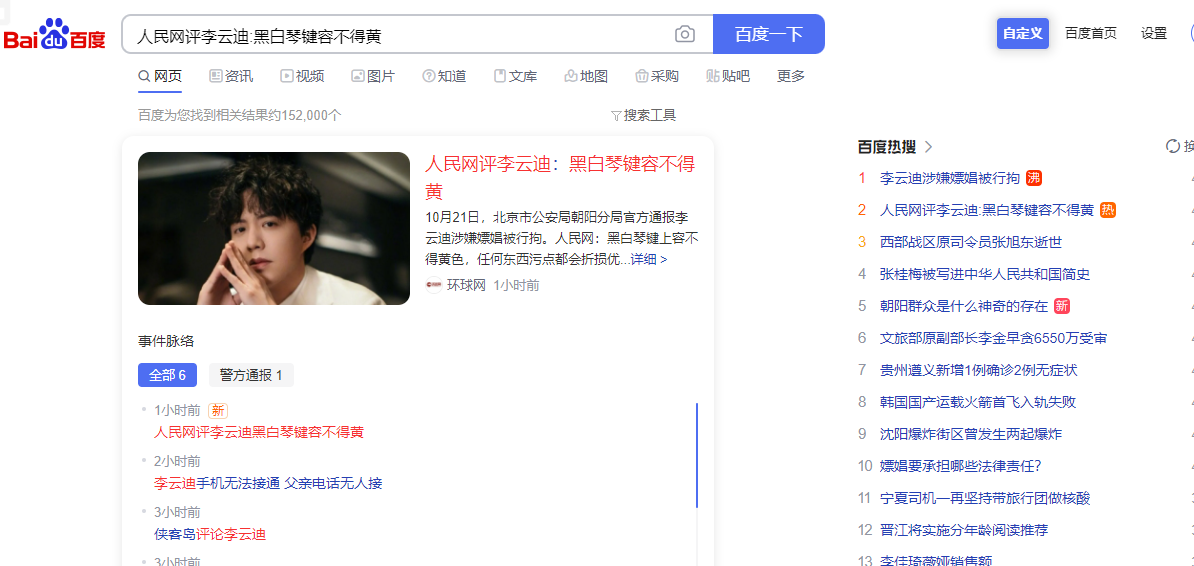
Task: Open the 图片 images tab
Action: pyautogui.click(x=372, y=76)
